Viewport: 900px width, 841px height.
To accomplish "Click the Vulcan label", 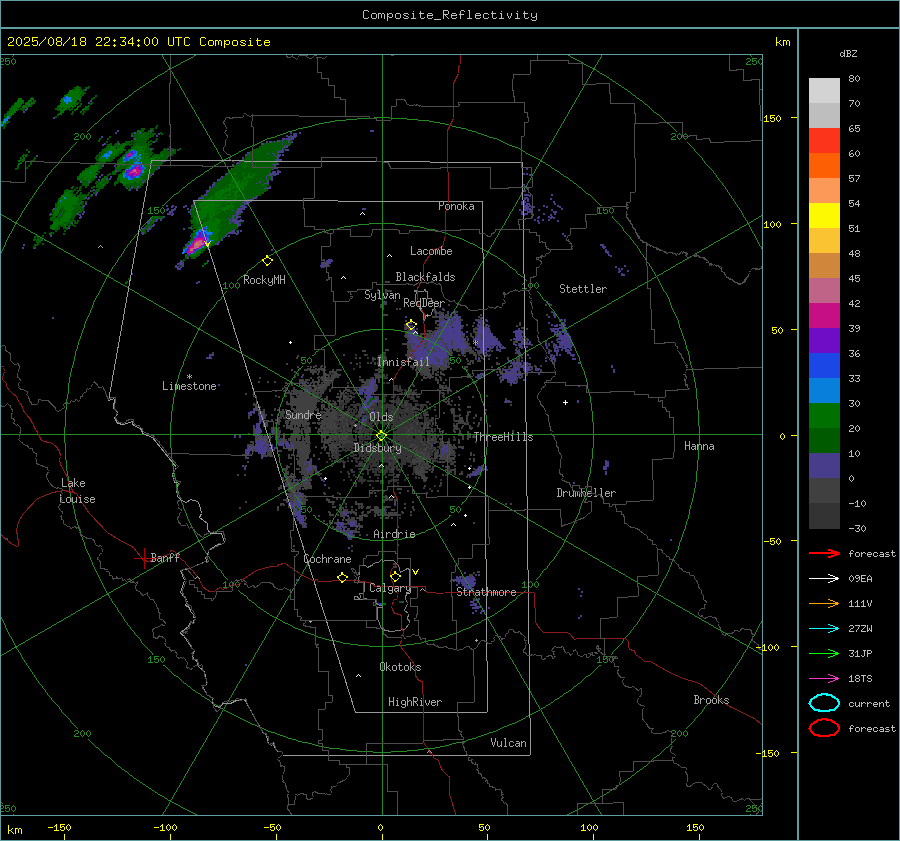I will tap(509, 743).
